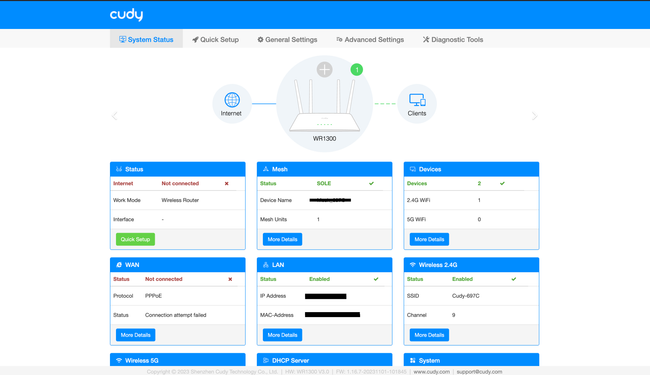Add a mesh unit with plus icon
The height and width of the screenshot is (375, 650).
pyautogui.click(x=325, y=70)
